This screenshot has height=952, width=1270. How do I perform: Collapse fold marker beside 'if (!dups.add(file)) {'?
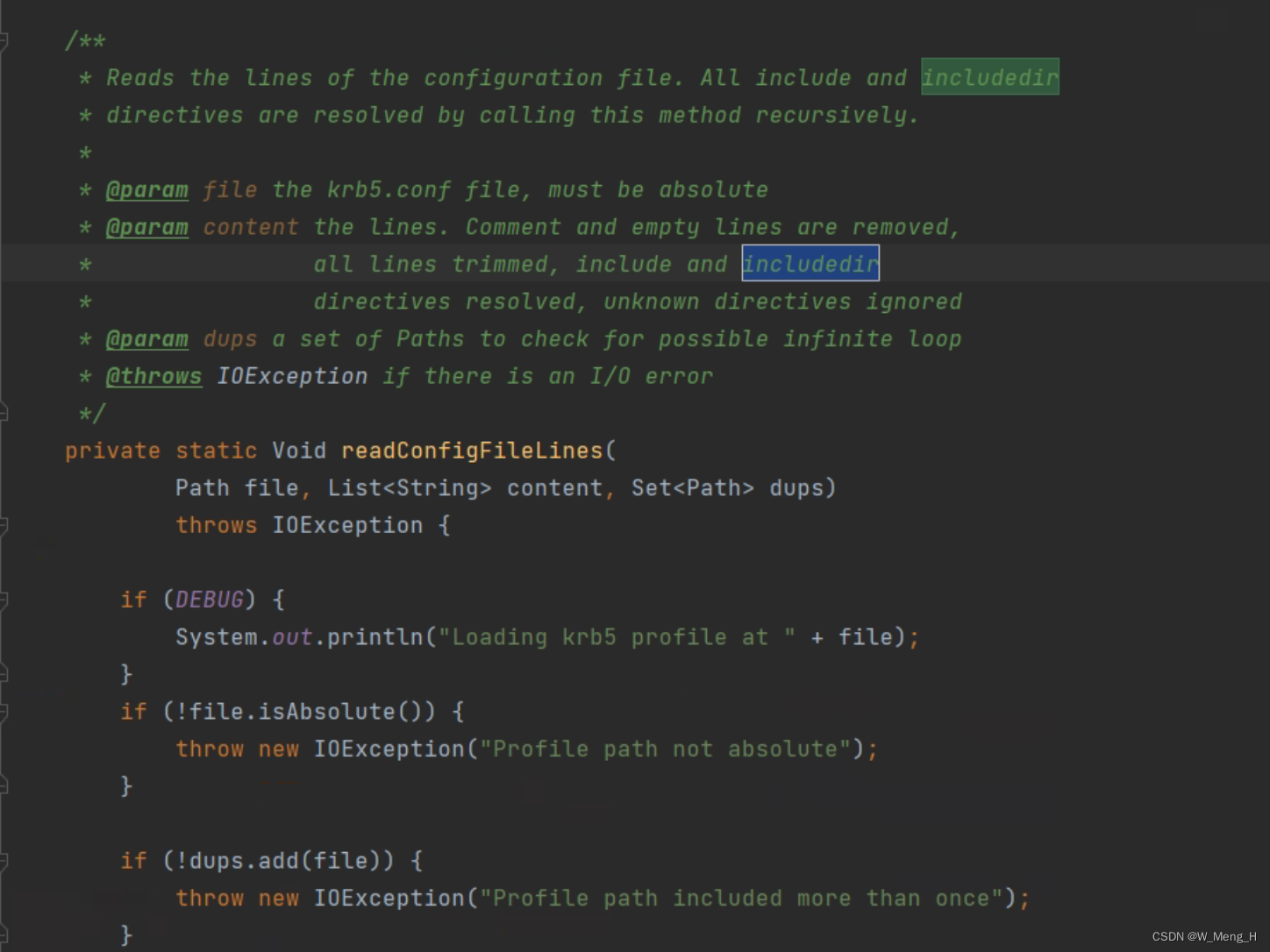pos(4,861)
